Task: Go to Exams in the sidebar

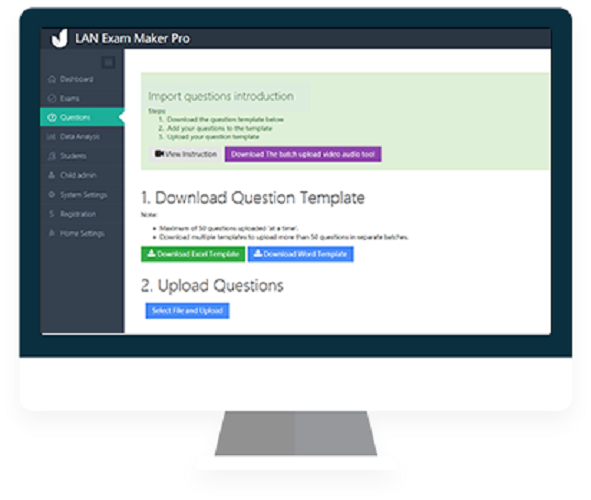Action: (82, 98)
